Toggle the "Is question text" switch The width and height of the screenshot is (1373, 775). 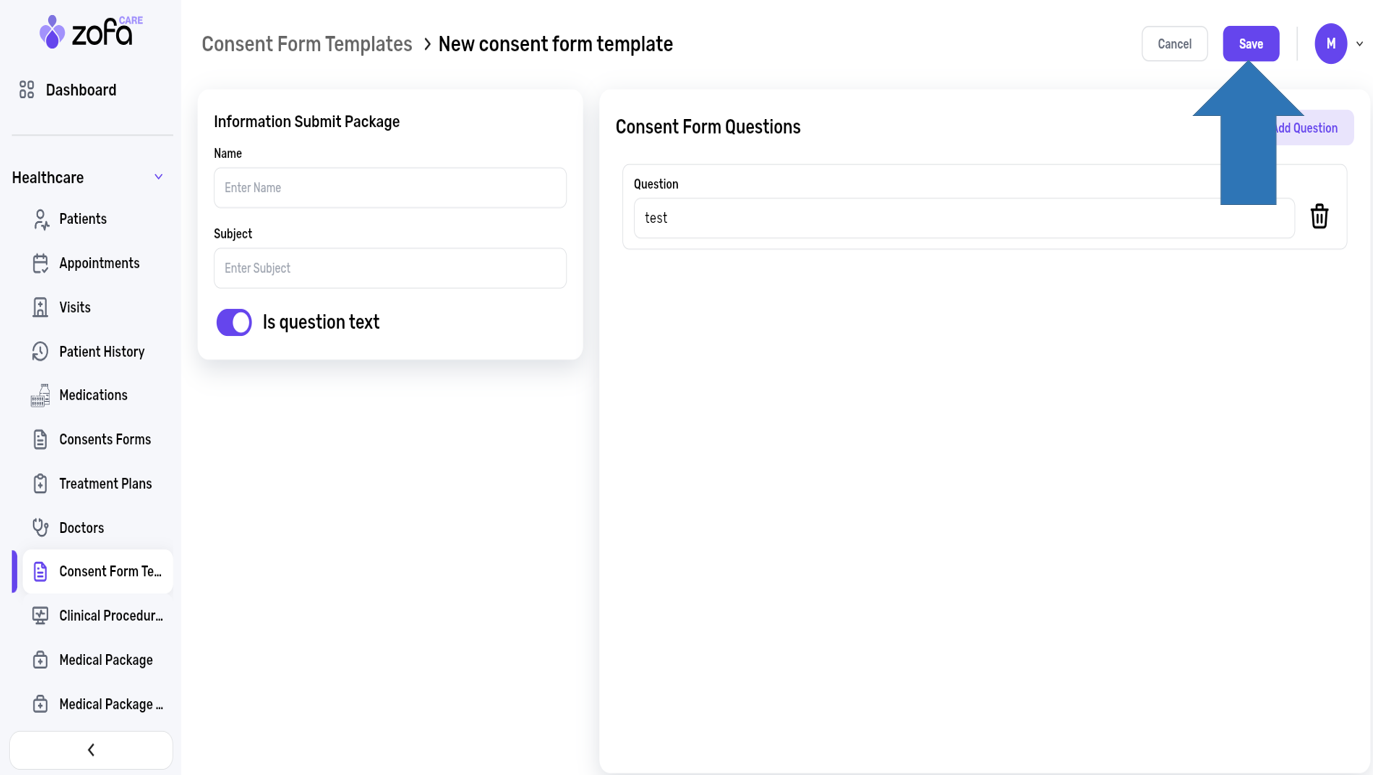[234, 322]
